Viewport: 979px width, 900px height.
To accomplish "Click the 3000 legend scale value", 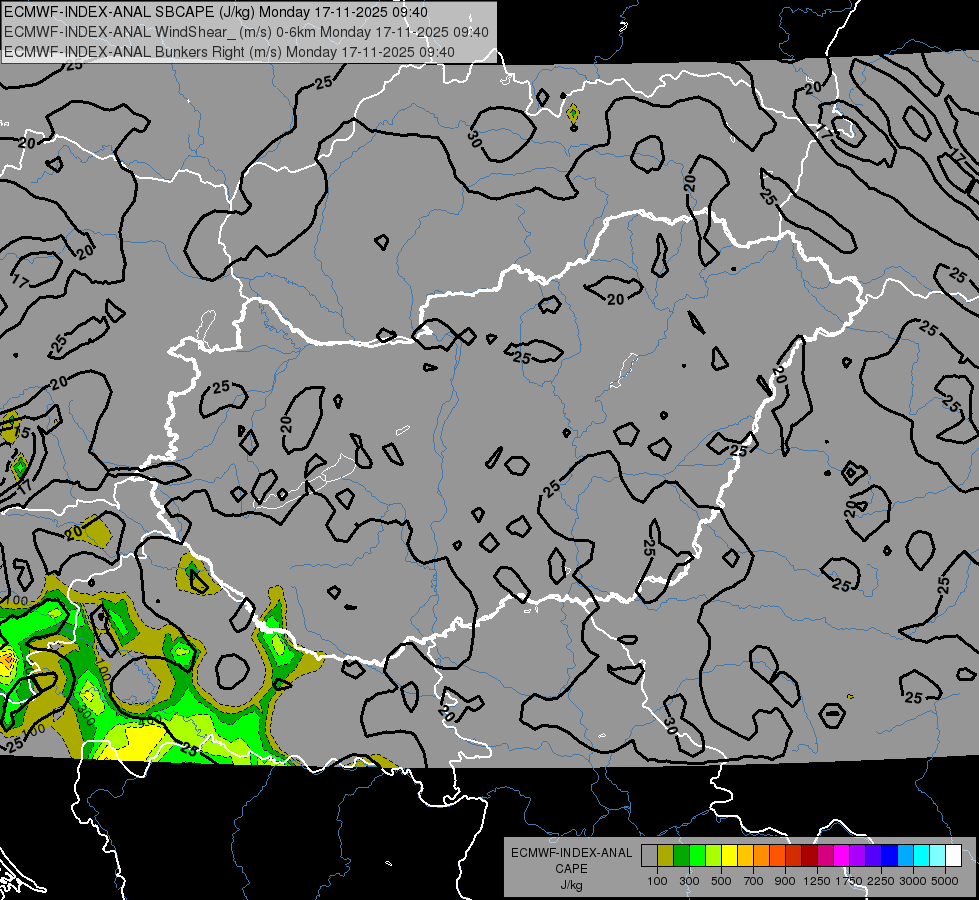I will click(913, 881).
